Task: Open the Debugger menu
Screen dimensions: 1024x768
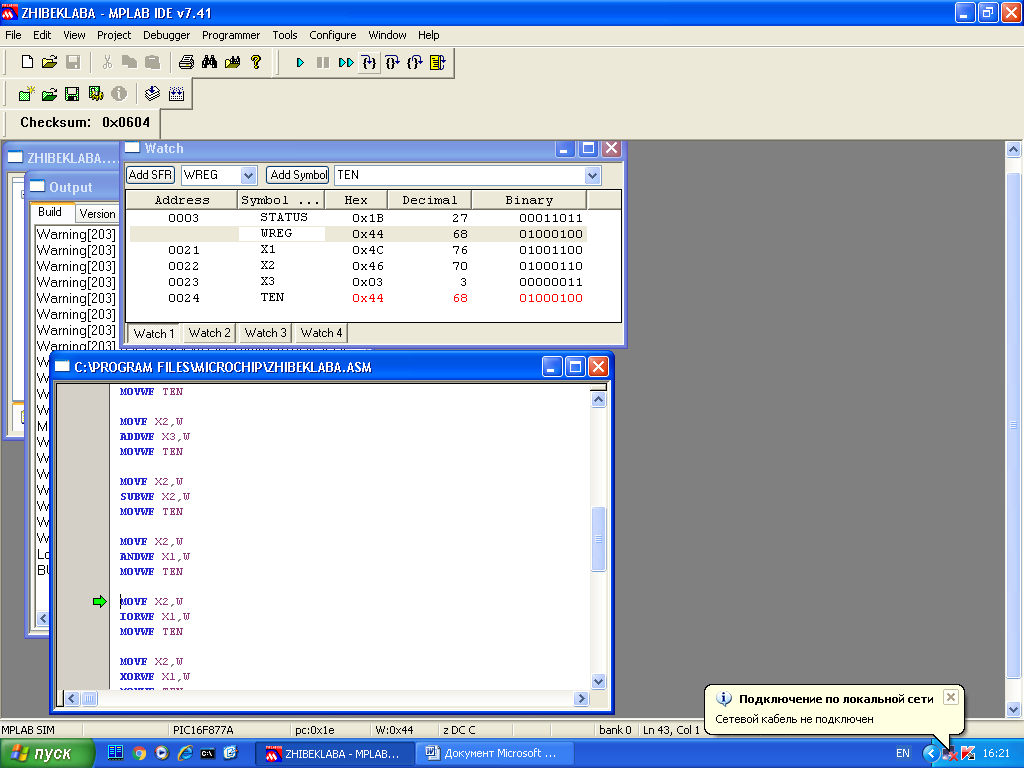Action: pyautogui.click(x=167, y=35)
